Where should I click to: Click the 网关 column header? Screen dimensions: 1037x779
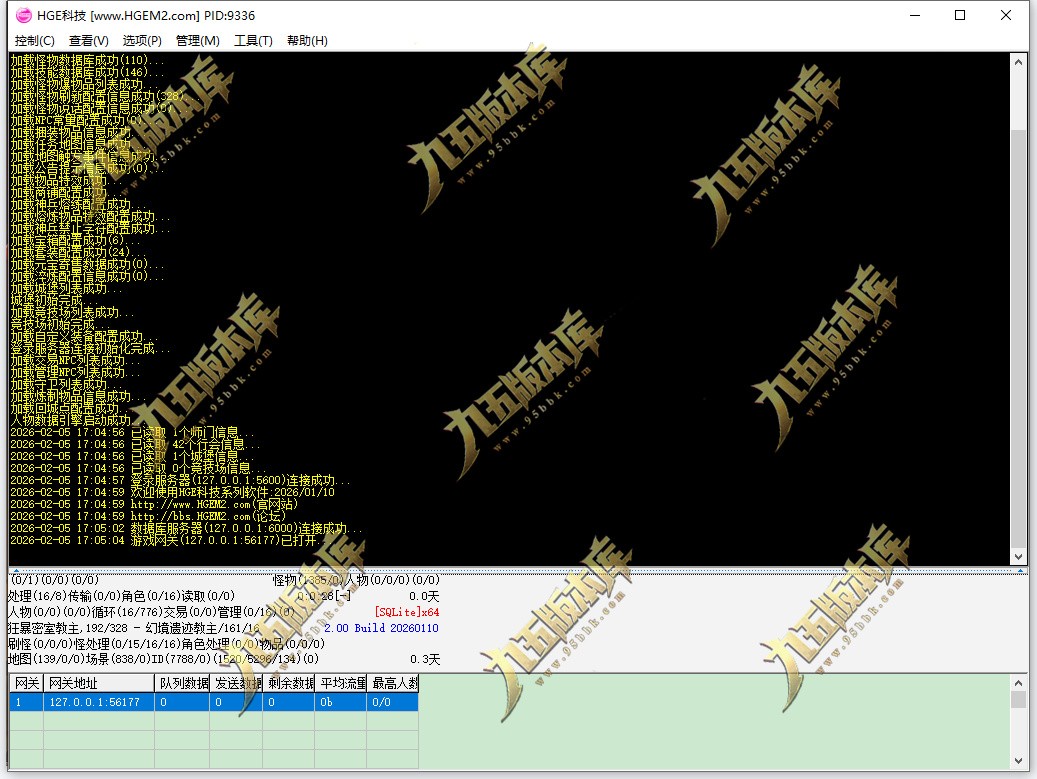coord(26,683)
